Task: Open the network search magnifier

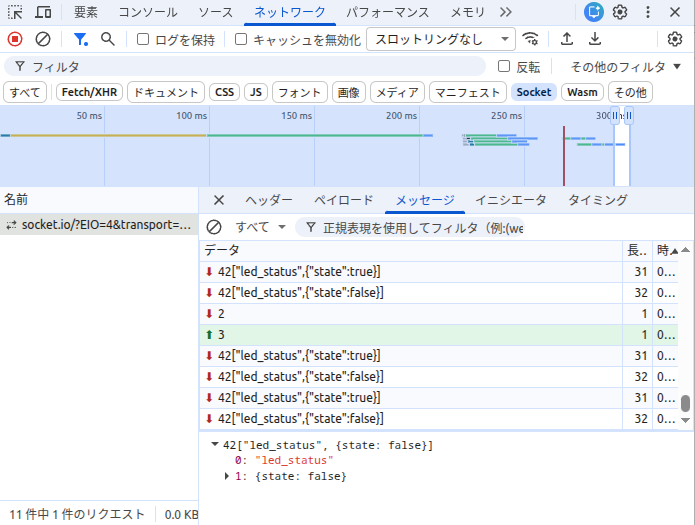Action: (108, 39)
